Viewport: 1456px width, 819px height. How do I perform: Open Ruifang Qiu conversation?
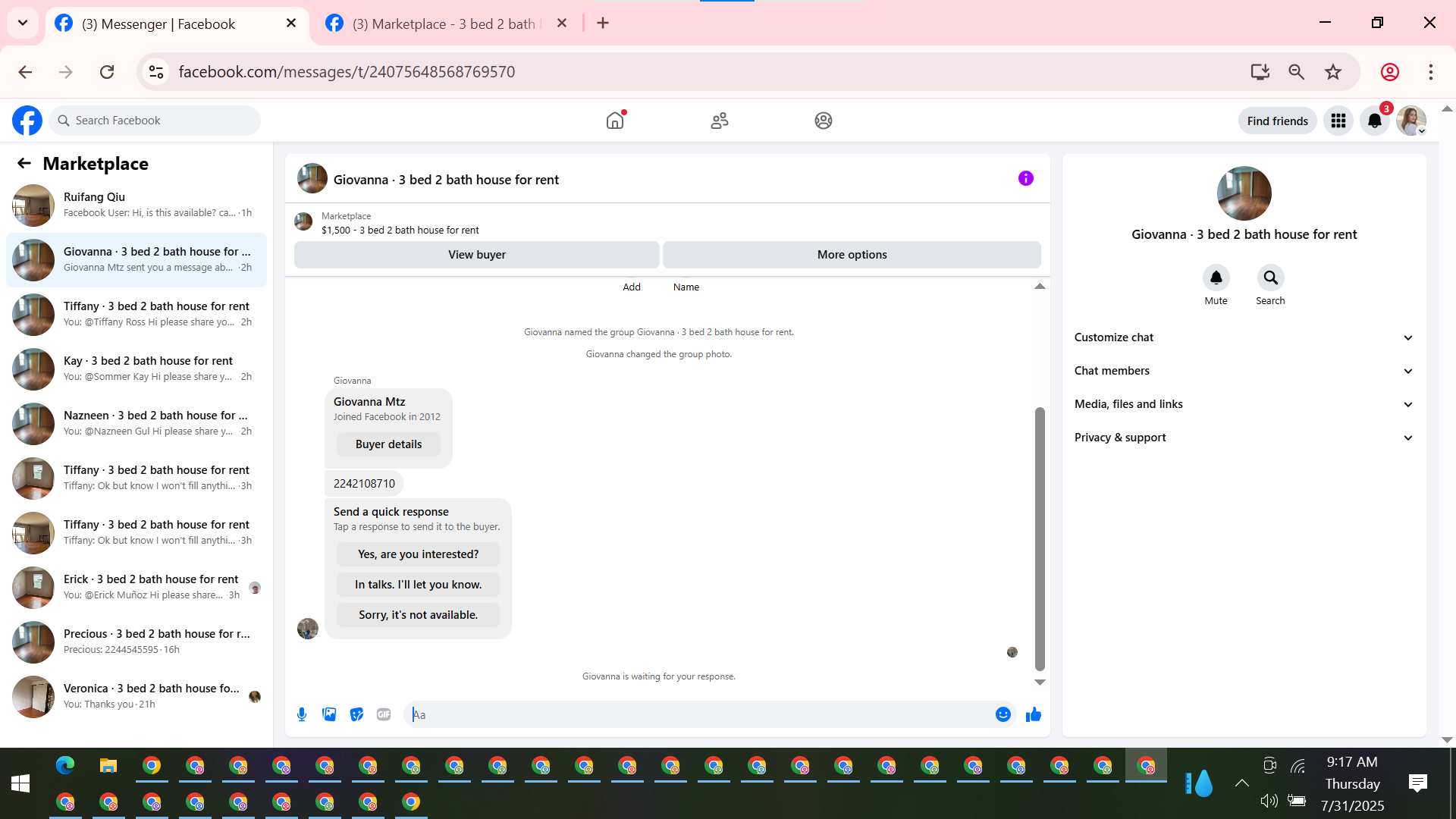(136, 205)
